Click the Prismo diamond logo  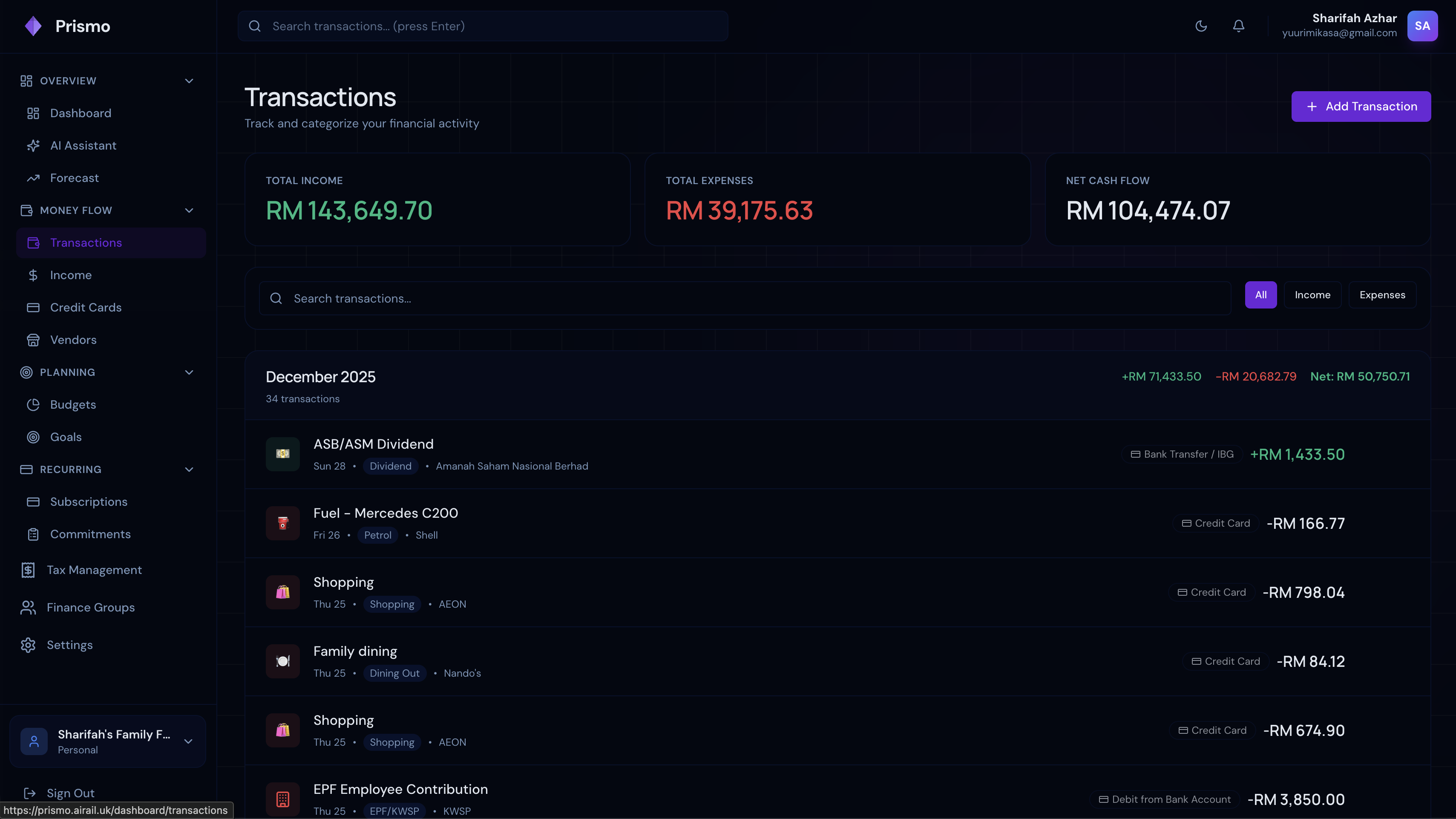[33, 26]
